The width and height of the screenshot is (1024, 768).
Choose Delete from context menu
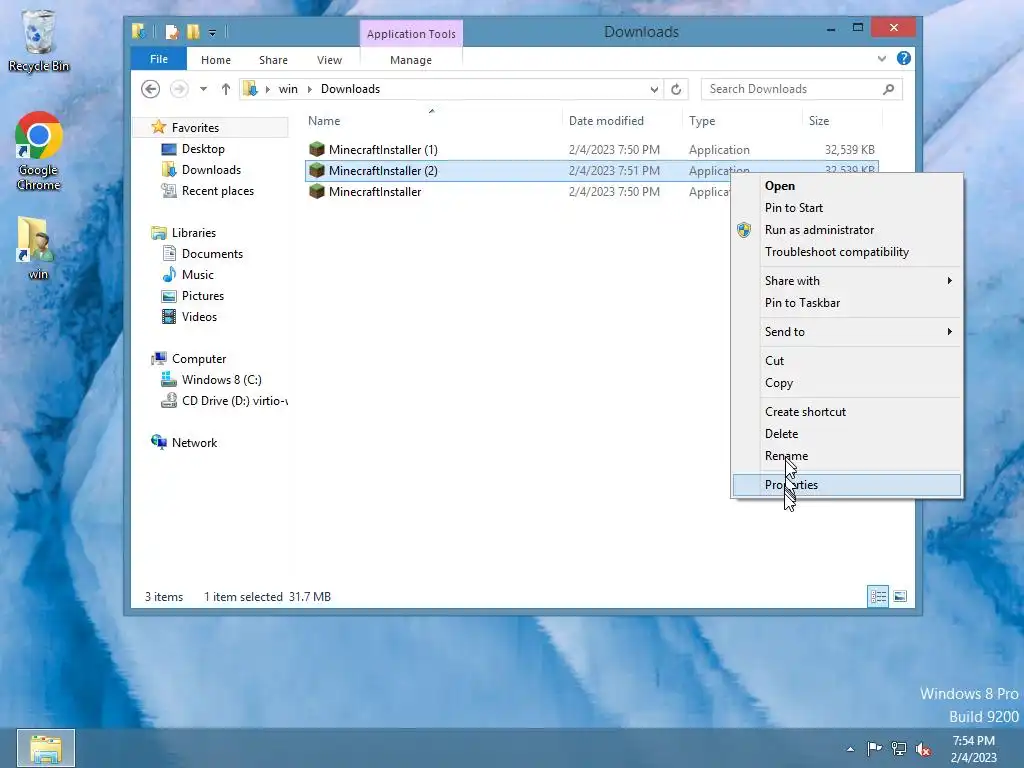click(x=847, y=434)
